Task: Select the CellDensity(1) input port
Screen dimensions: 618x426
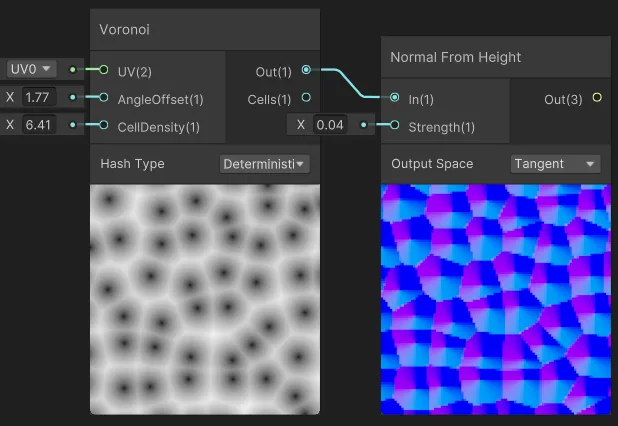Action: pos(104,125)
